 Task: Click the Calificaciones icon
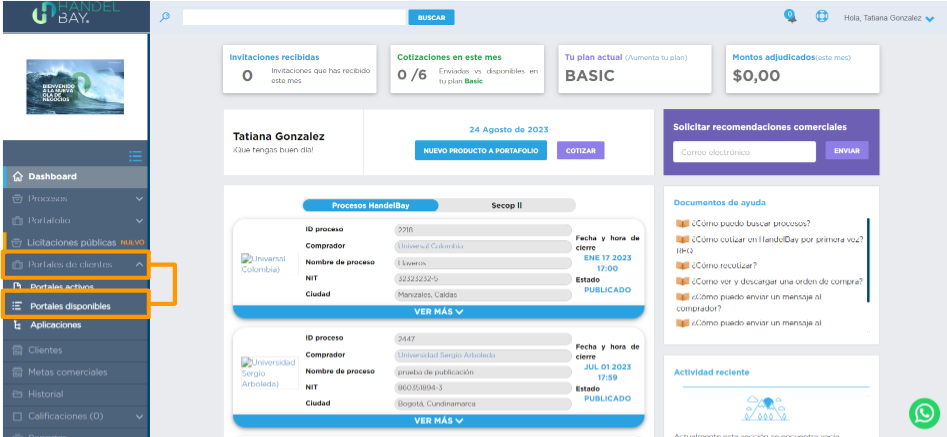(17, 416)
